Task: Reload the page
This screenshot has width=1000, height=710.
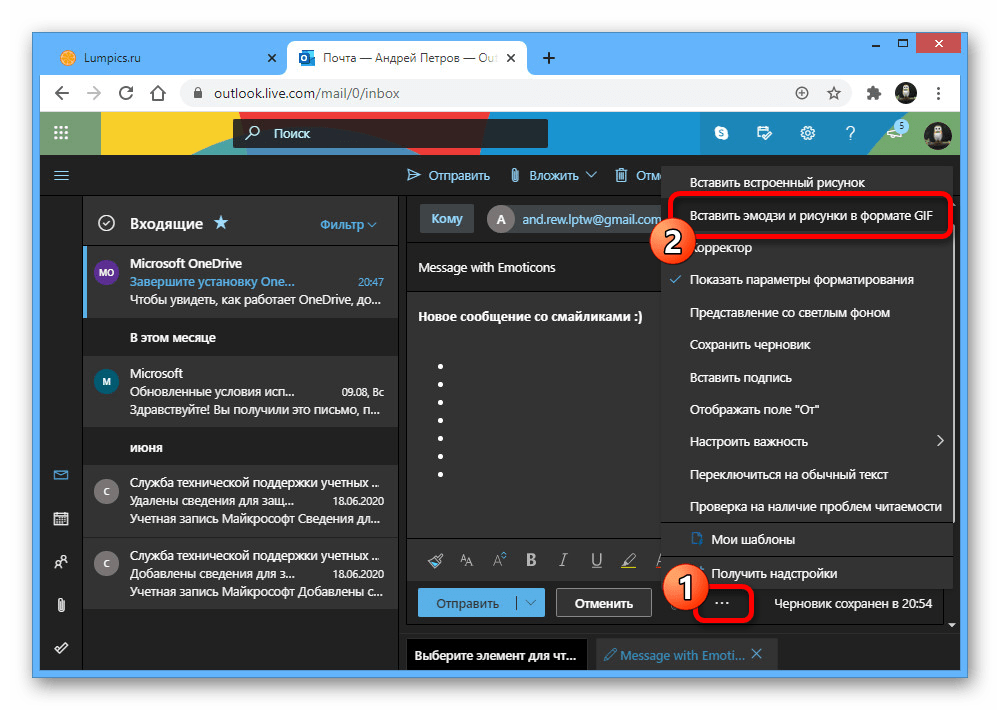Action: pyautogui.click(x=126, y=93)
